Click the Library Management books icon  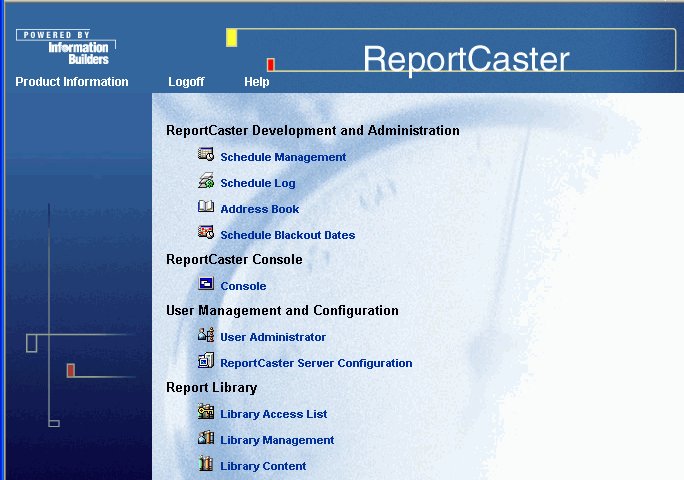206,437
